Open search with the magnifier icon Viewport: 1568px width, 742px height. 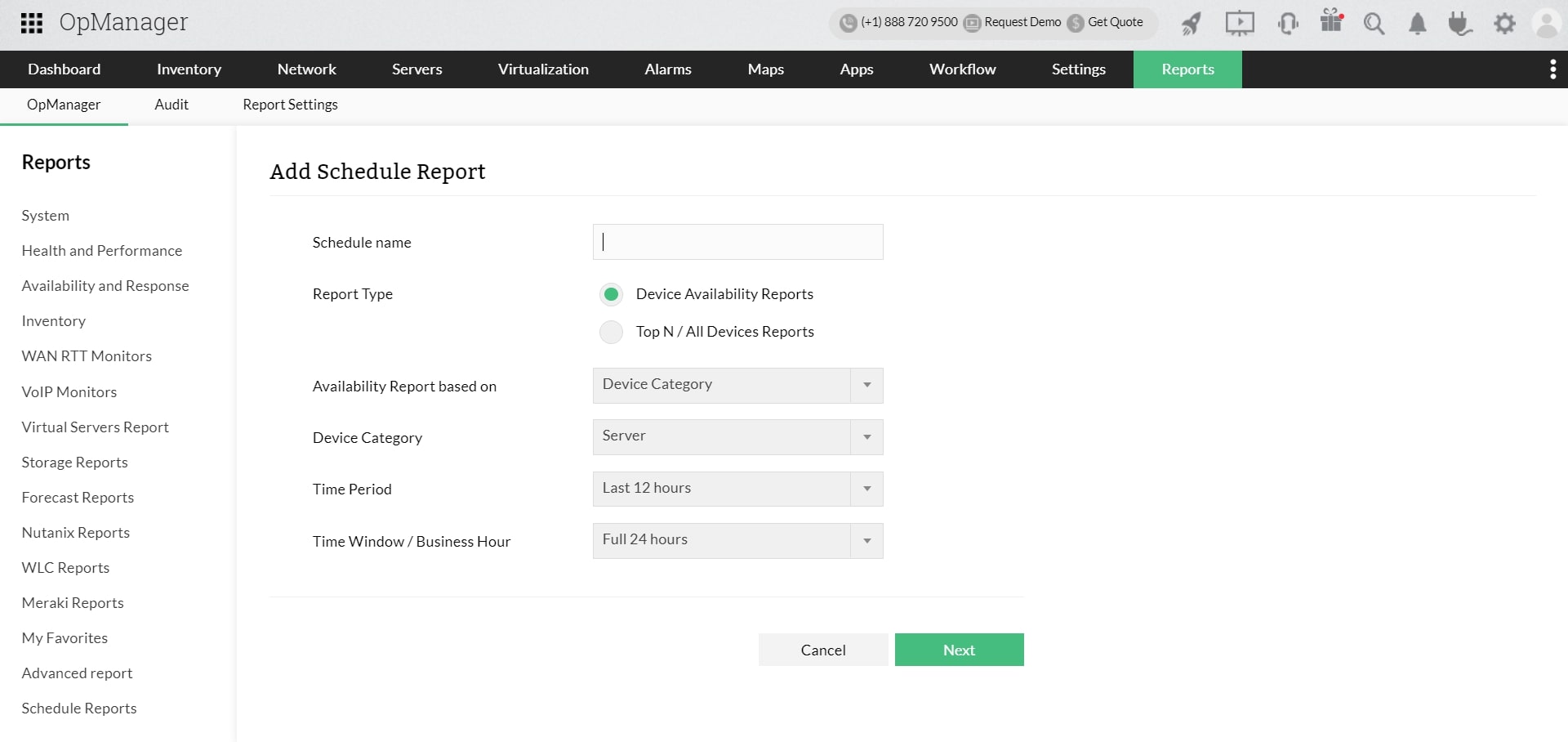point(1374,24)
